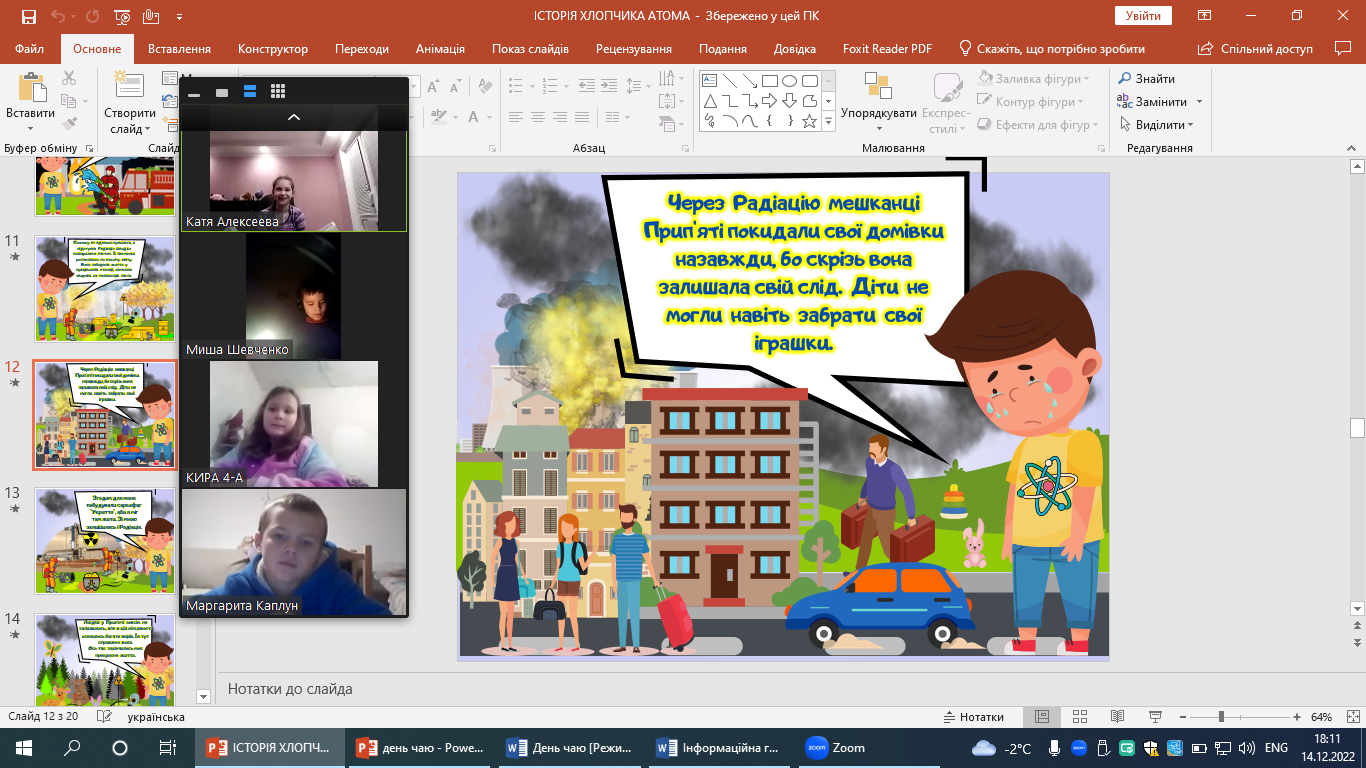Open Windows Start menu

(x=24, y=748)
